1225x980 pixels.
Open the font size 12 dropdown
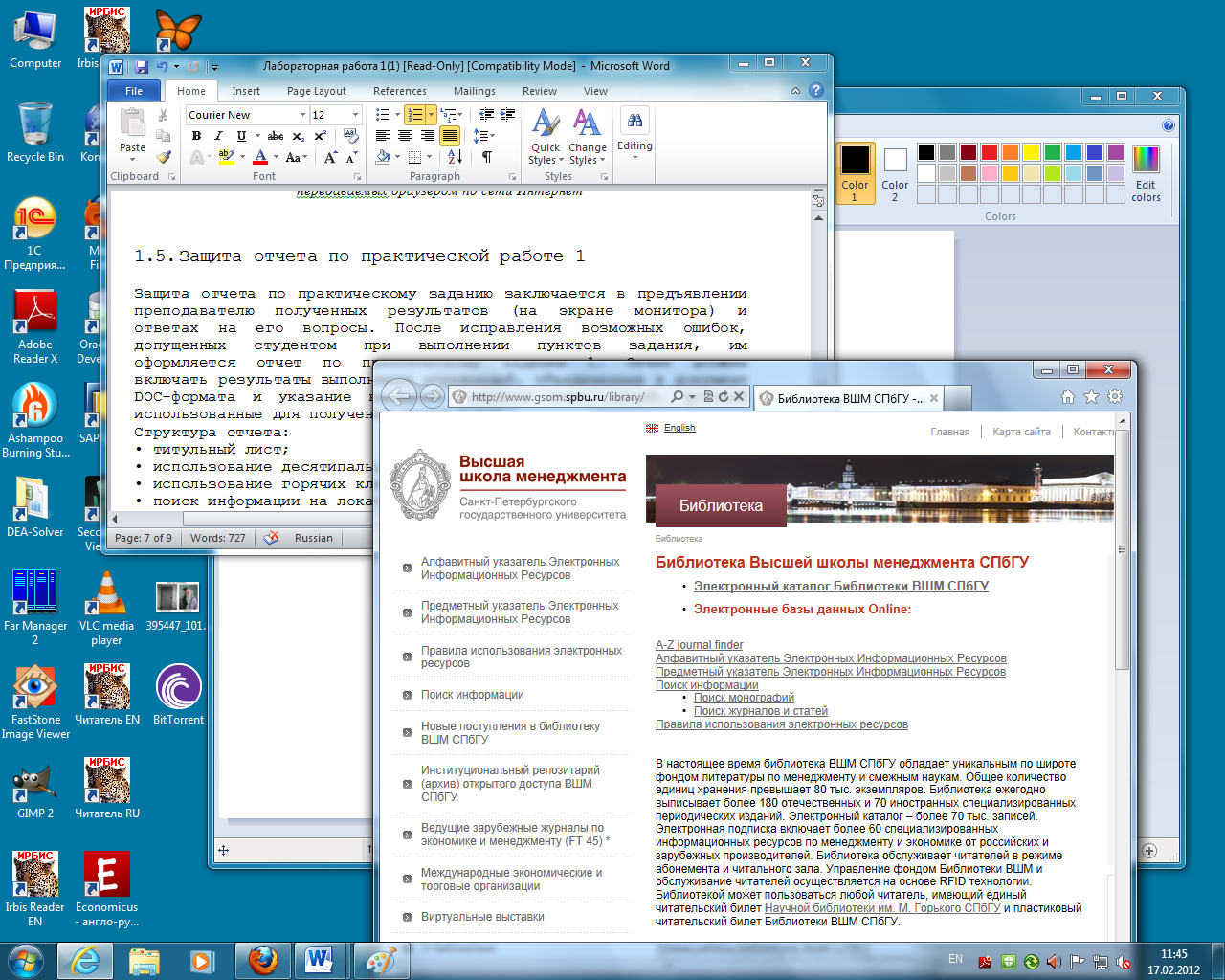point(354,115)
